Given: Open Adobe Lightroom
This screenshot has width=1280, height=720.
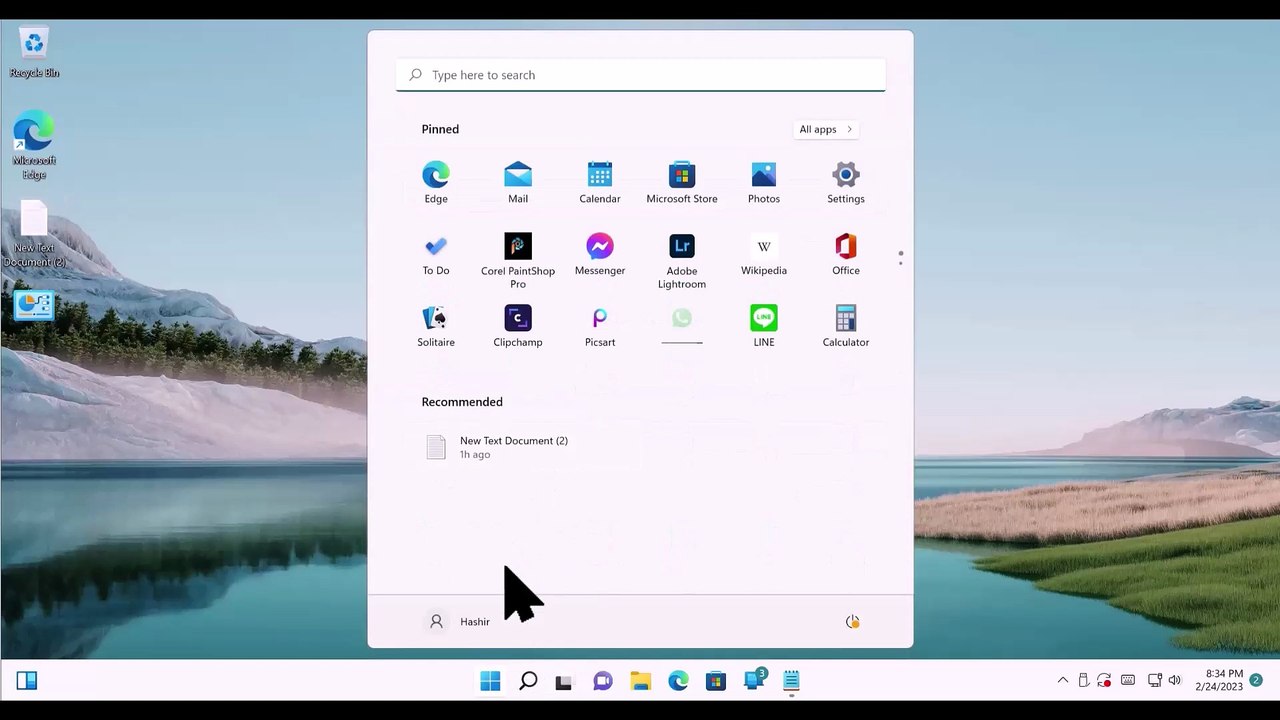Looking at the screenshot, I should pyautogui.click(x=682, y=261).
